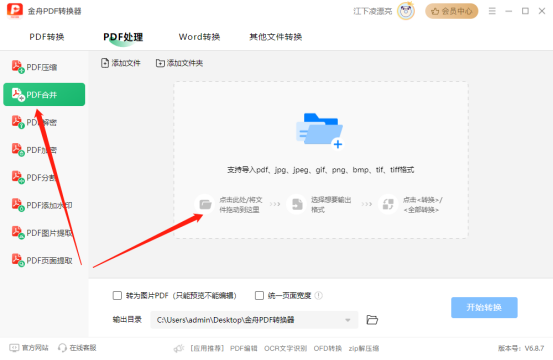Open the 会员中心 button
This screenshot has width=553, height=360.
coord(451,11)
